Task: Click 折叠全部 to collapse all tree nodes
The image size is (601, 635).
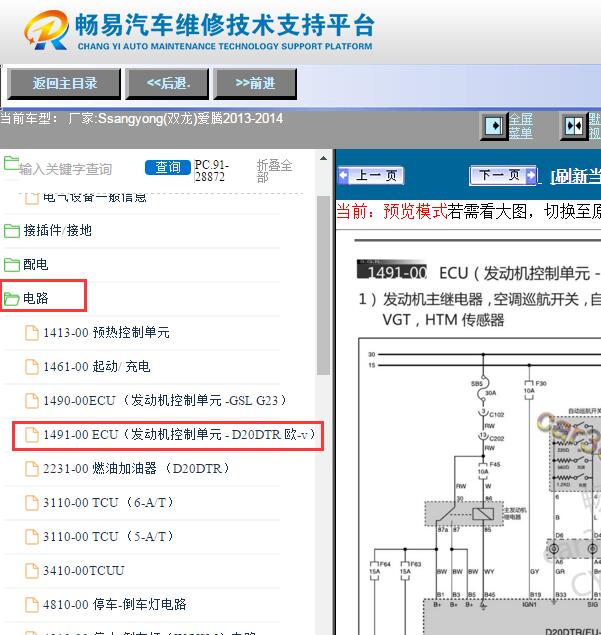Action: click(x=274, y=171)
